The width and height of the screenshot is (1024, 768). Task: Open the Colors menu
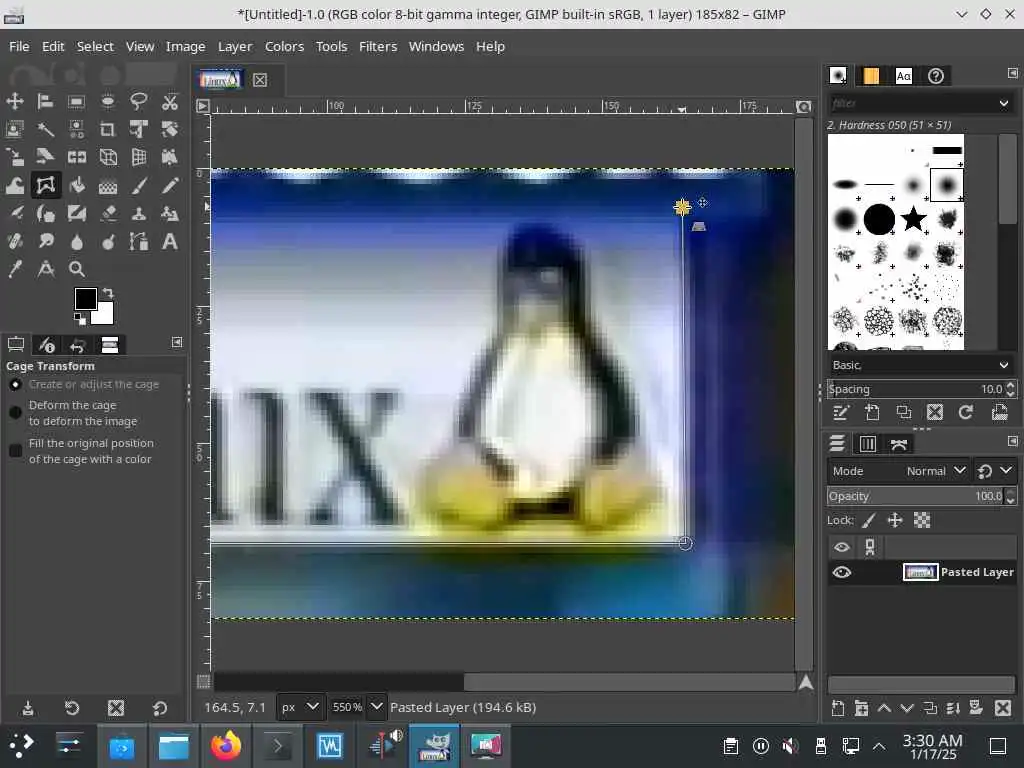284,46
